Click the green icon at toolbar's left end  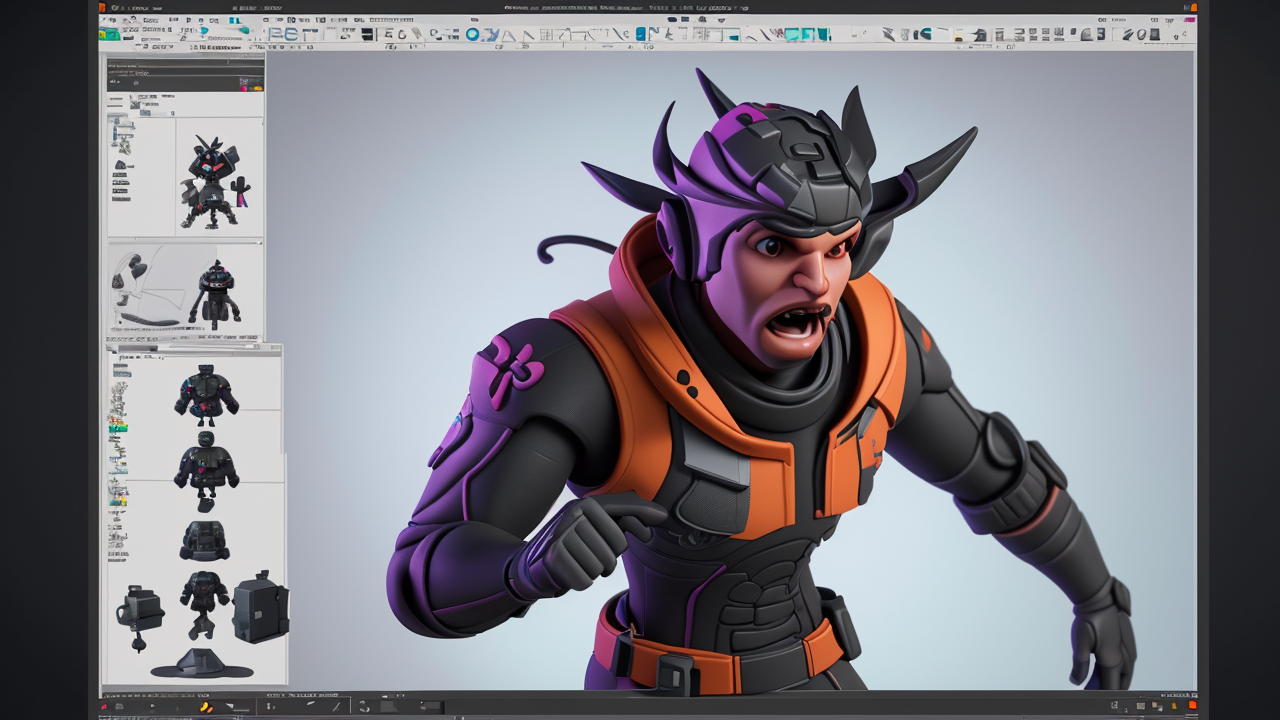[110, 34]
